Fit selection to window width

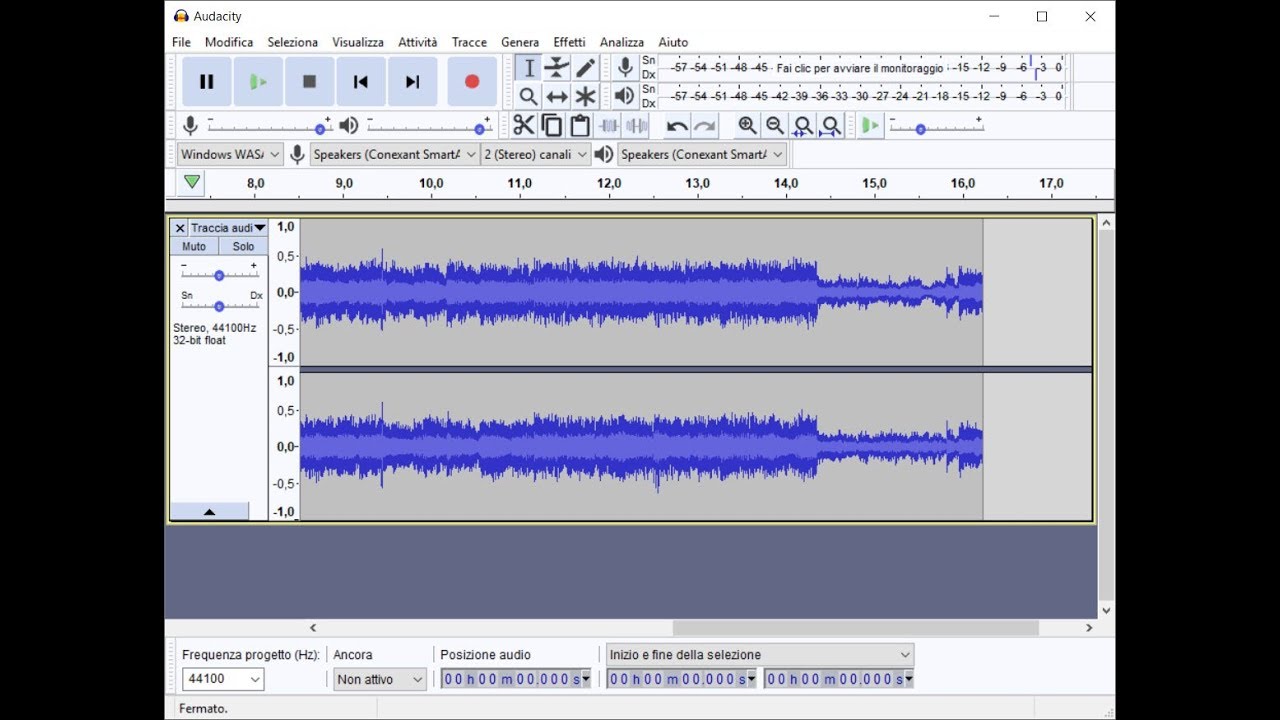pos(802,125)
